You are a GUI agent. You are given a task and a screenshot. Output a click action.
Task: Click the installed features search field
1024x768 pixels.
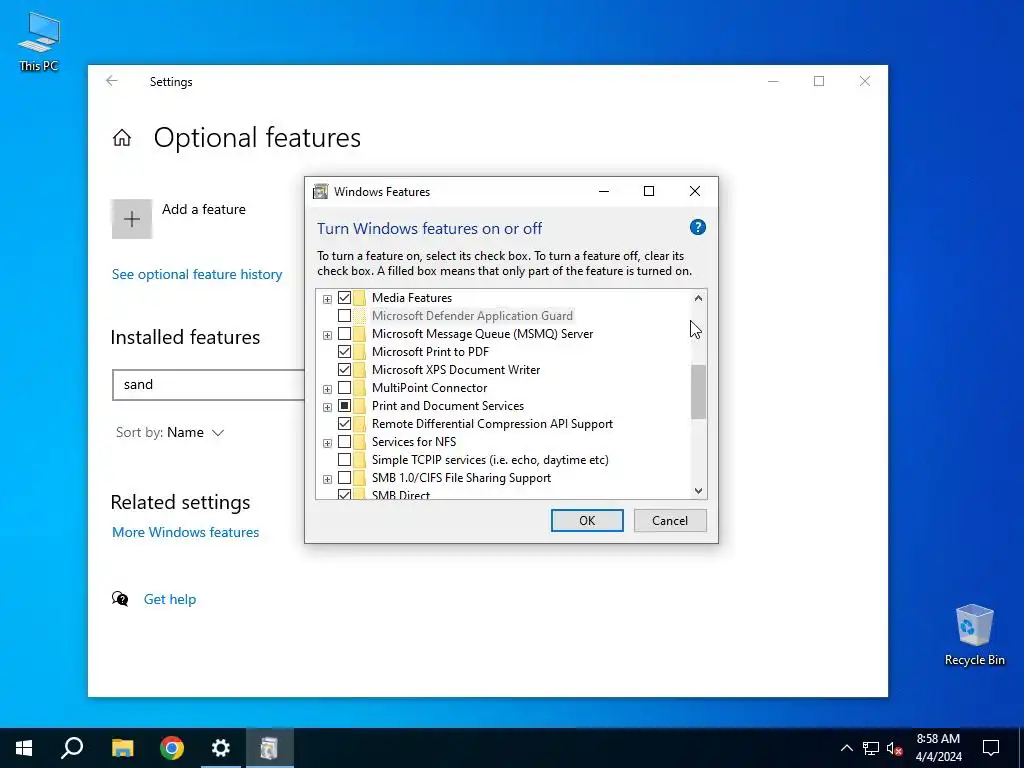(209, 385)
